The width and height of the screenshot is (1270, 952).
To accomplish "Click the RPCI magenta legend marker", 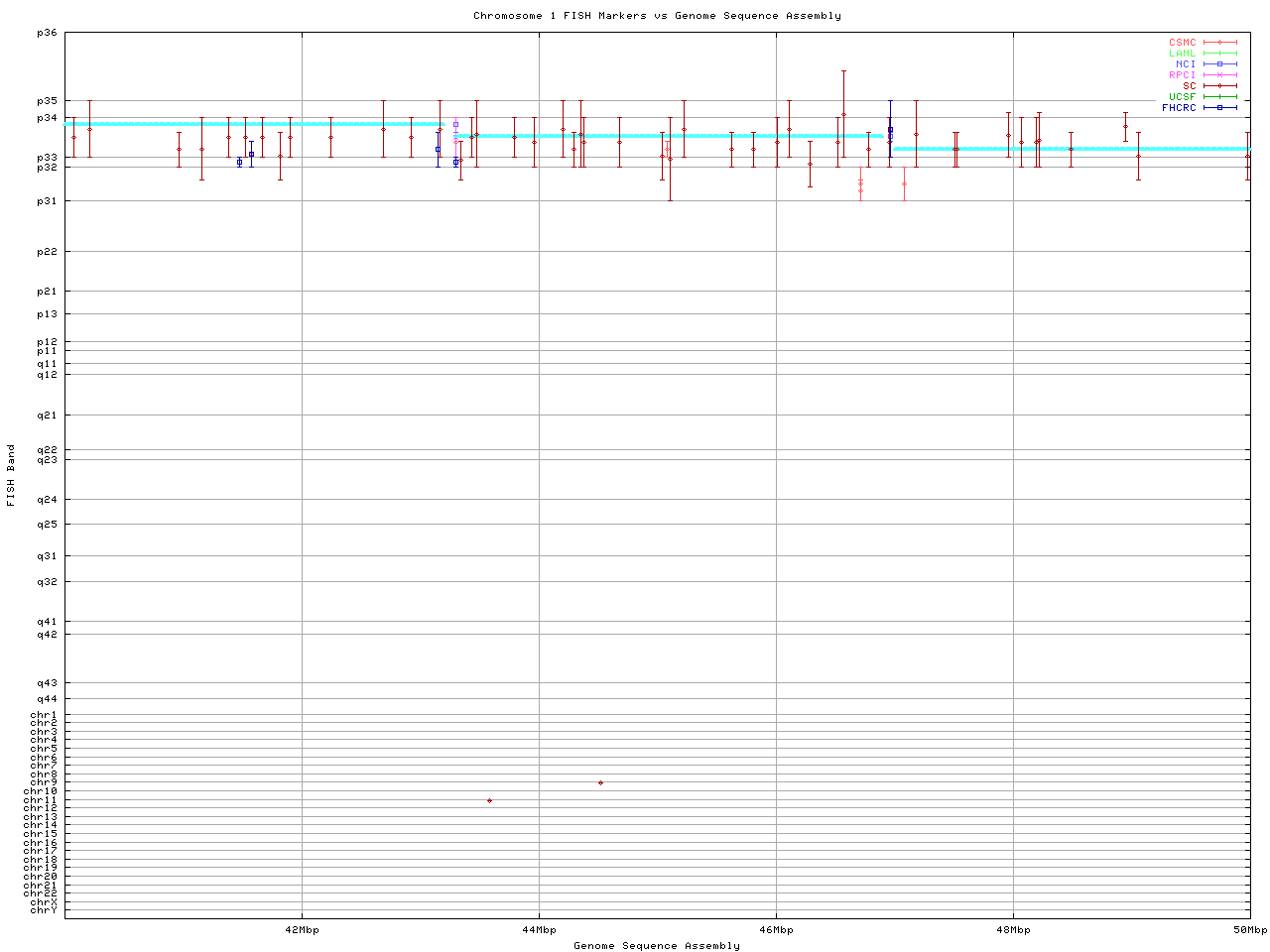I will [1219, 75].
